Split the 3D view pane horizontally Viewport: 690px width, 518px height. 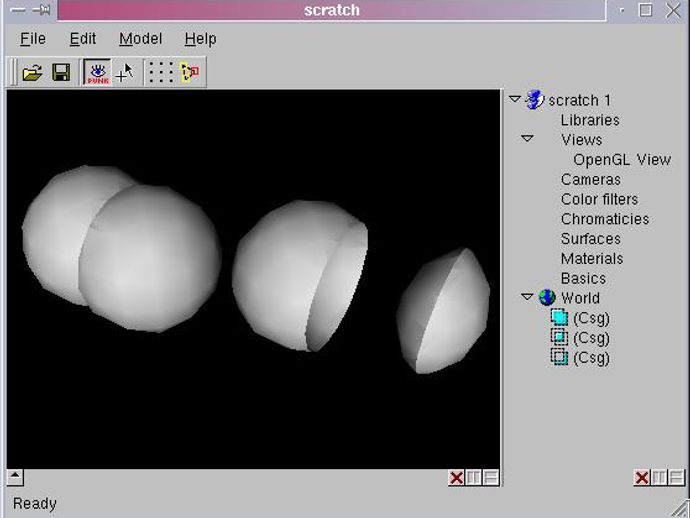pyautogui.click(x=491, y=478)
